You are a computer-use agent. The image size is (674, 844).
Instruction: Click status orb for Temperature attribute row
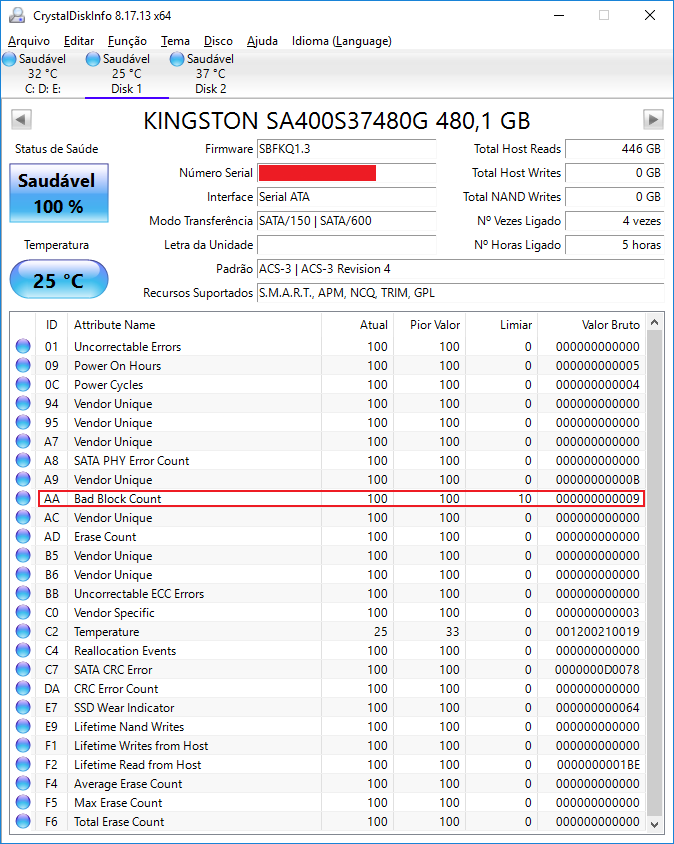tap(23, 631)
